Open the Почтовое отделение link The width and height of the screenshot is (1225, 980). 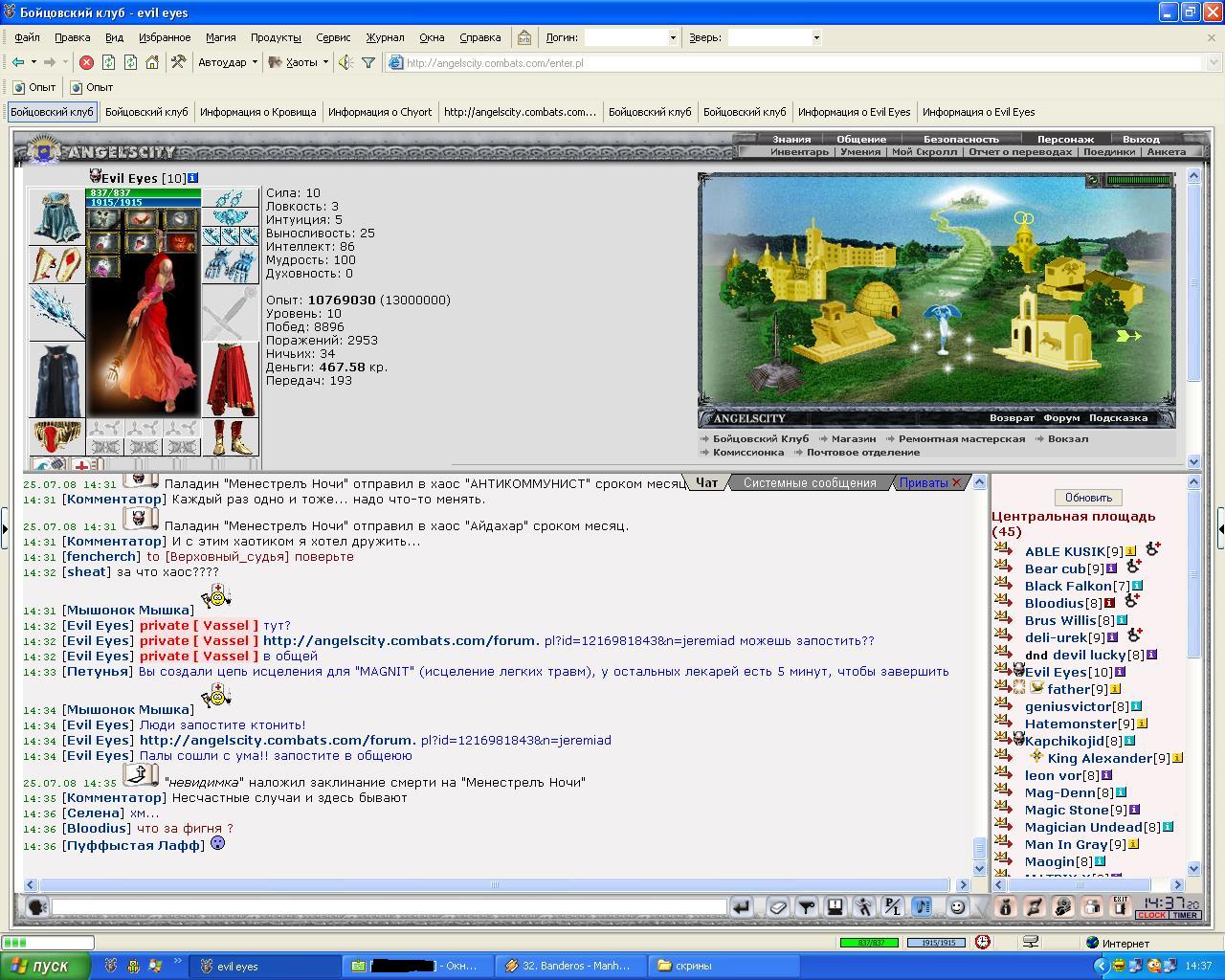point(862,452)
